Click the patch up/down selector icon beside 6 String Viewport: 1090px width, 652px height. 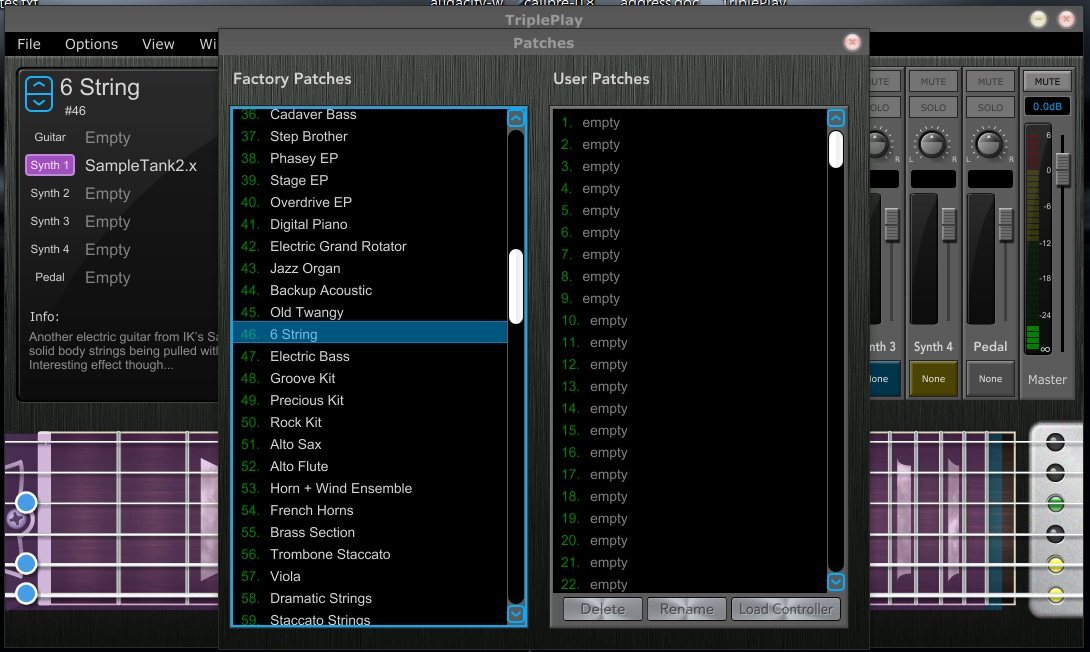[x=39, y=94]
